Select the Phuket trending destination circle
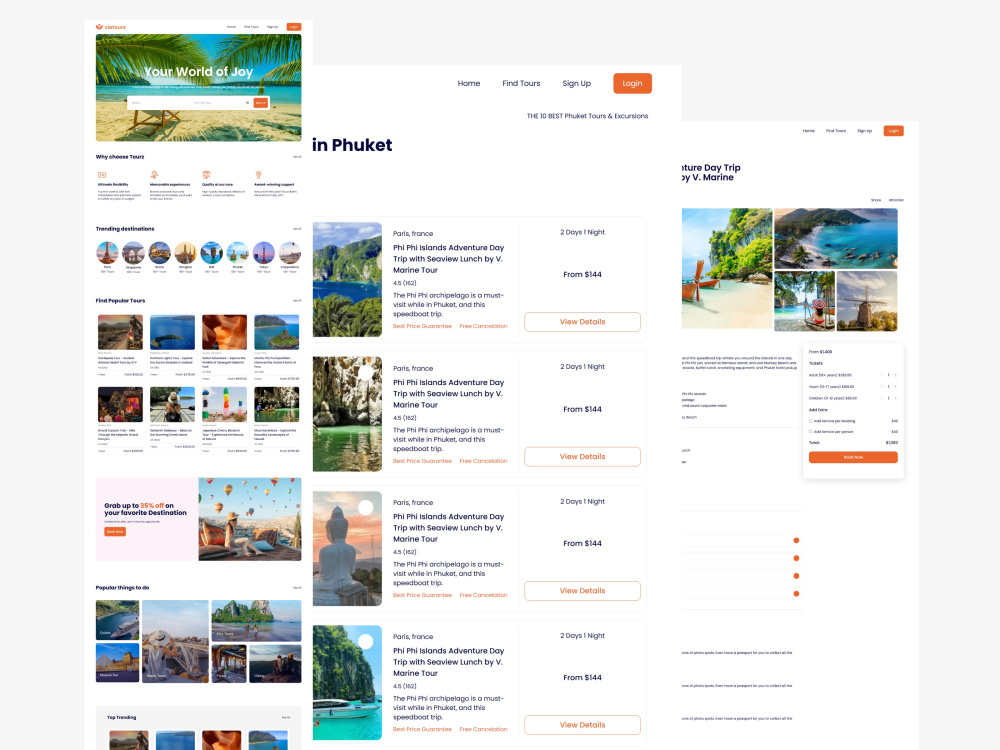 pyautogui.click(x=238, y=253)
